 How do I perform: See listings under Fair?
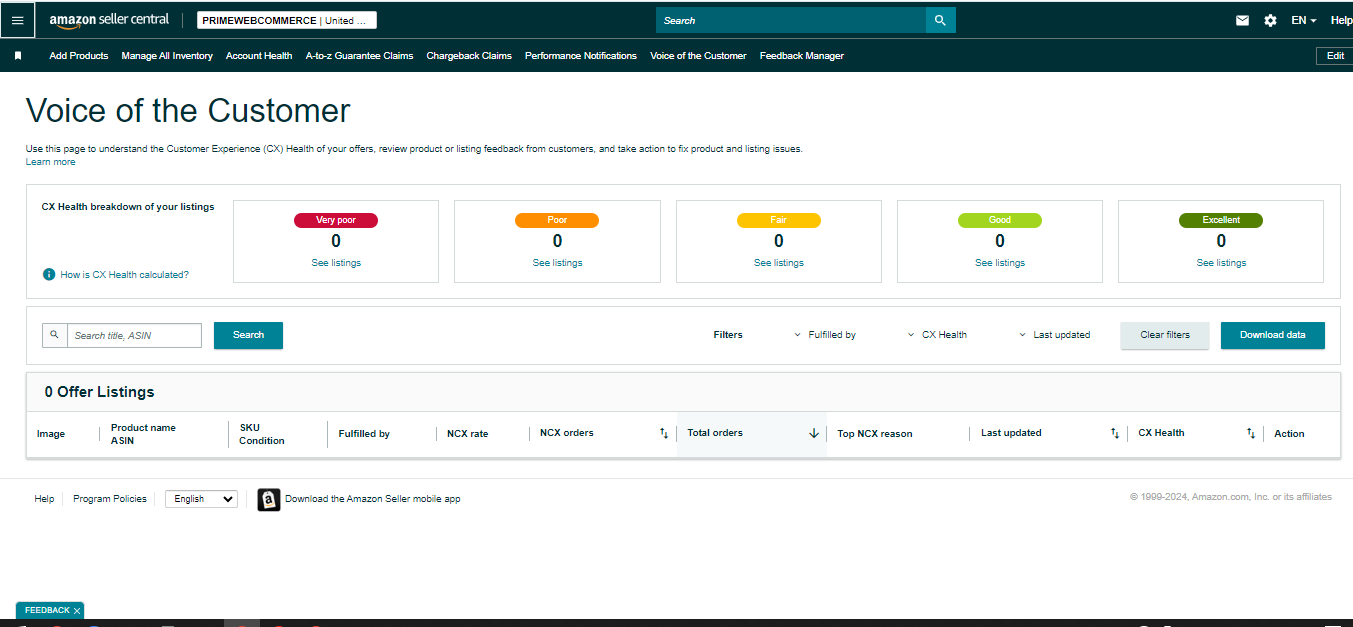click(779, 263)
